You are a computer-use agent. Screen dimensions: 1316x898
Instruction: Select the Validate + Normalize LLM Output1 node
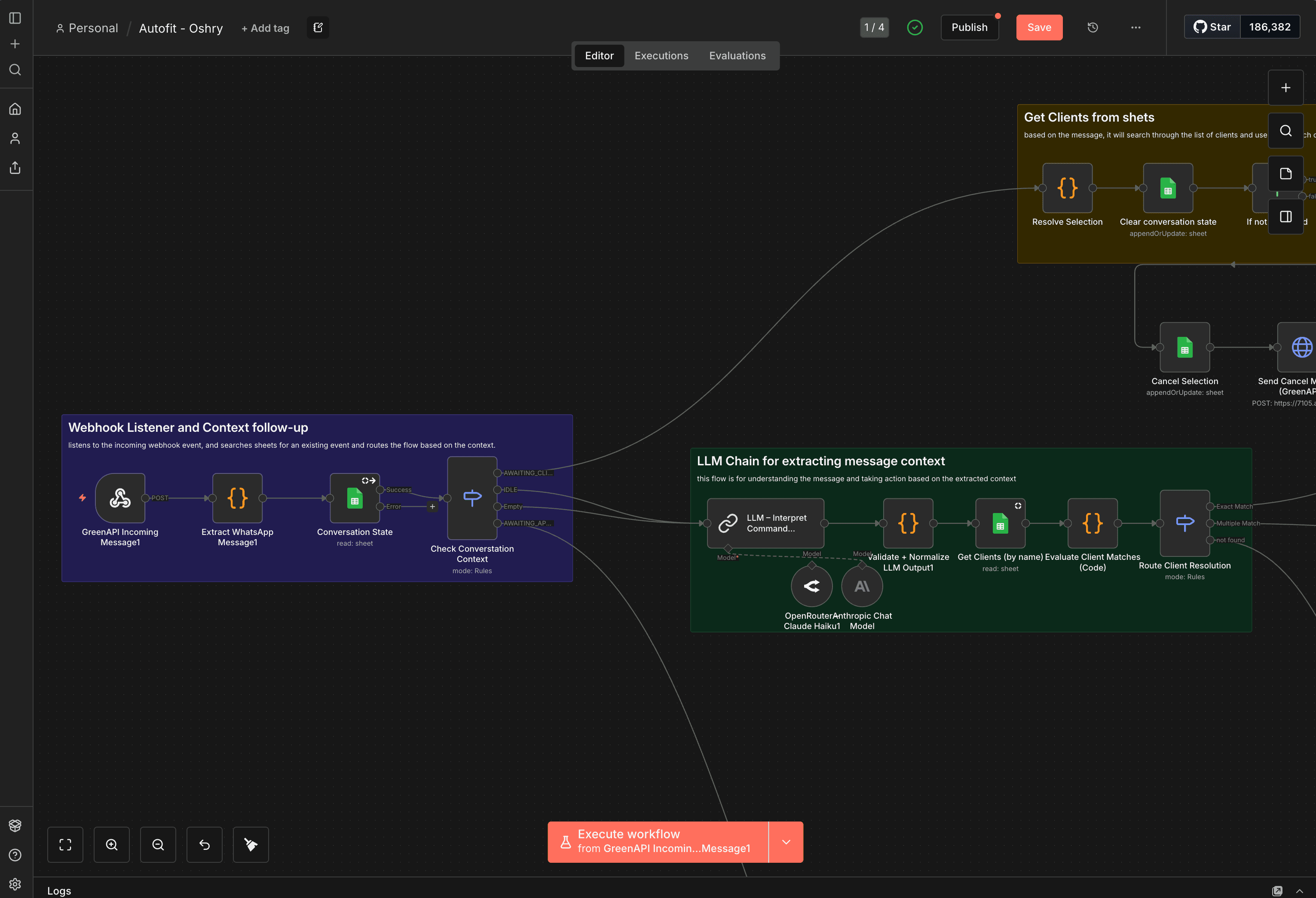tap(908, 523)
